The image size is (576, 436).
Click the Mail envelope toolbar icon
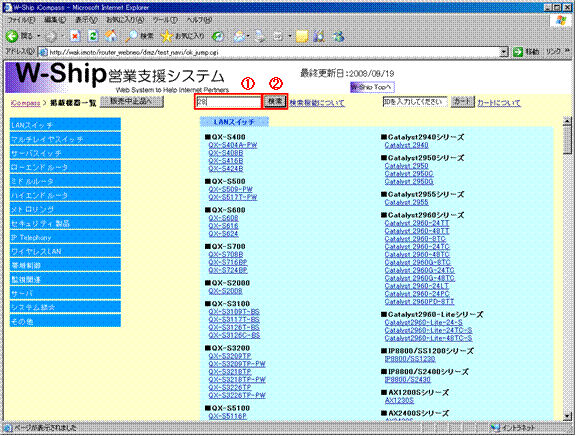239,36
